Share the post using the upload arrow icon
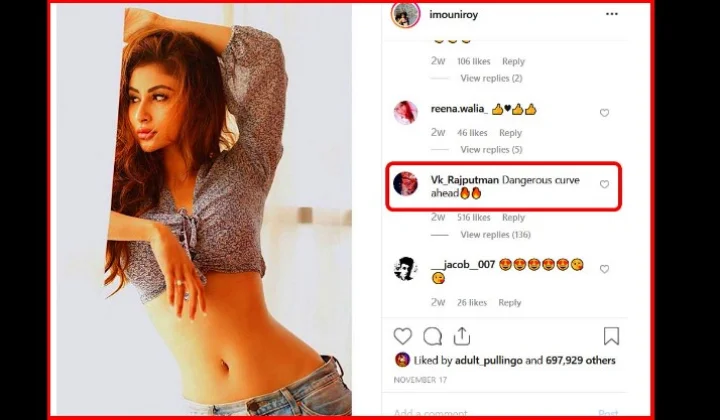 pyautogui.click(x=462, y=336)
